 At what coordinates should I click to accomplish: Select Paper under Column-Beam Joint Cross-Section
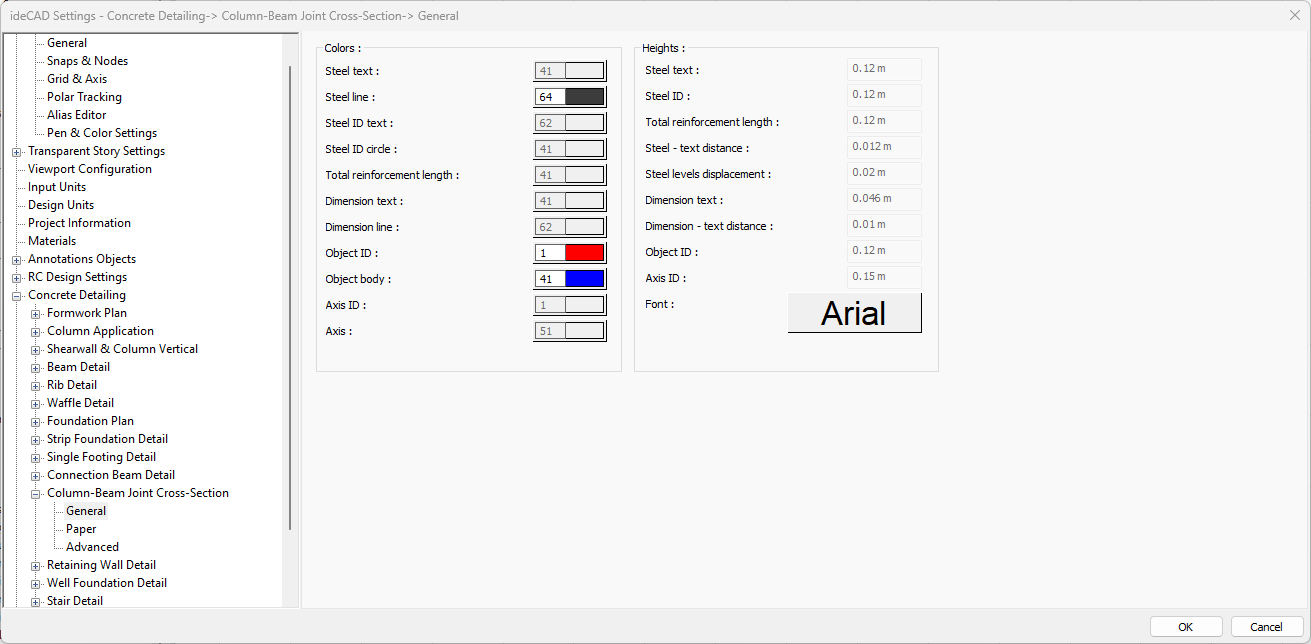[x=81, y=529]
